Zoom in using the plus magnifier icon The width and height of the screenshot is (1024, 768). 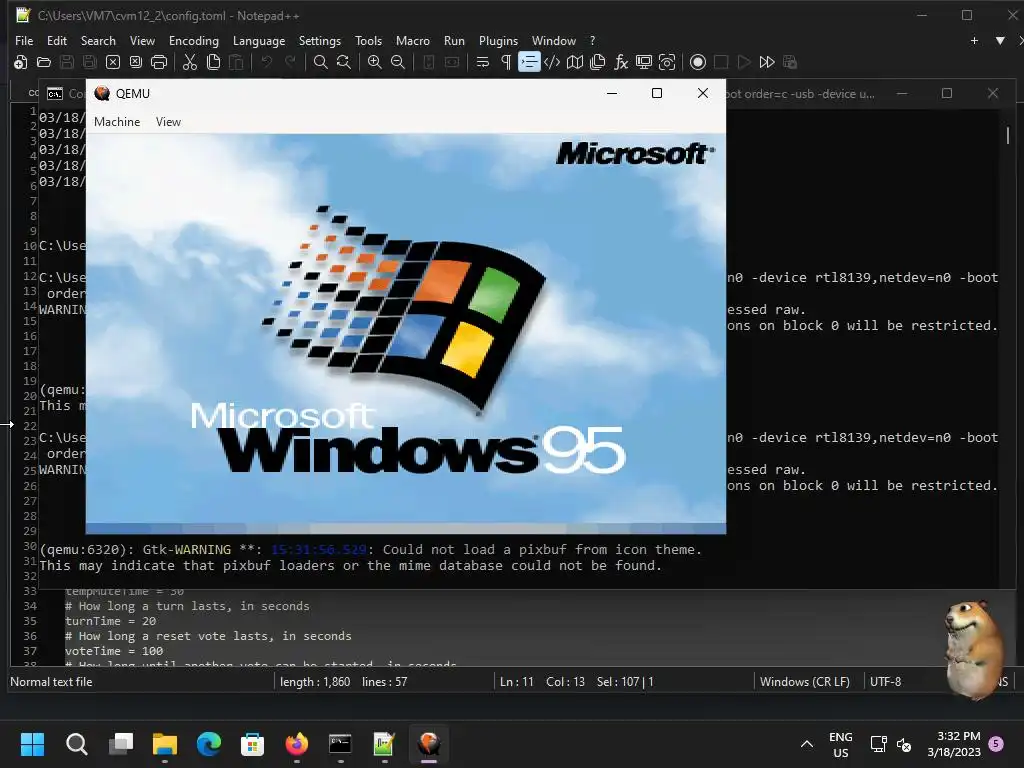click(374, 62)
